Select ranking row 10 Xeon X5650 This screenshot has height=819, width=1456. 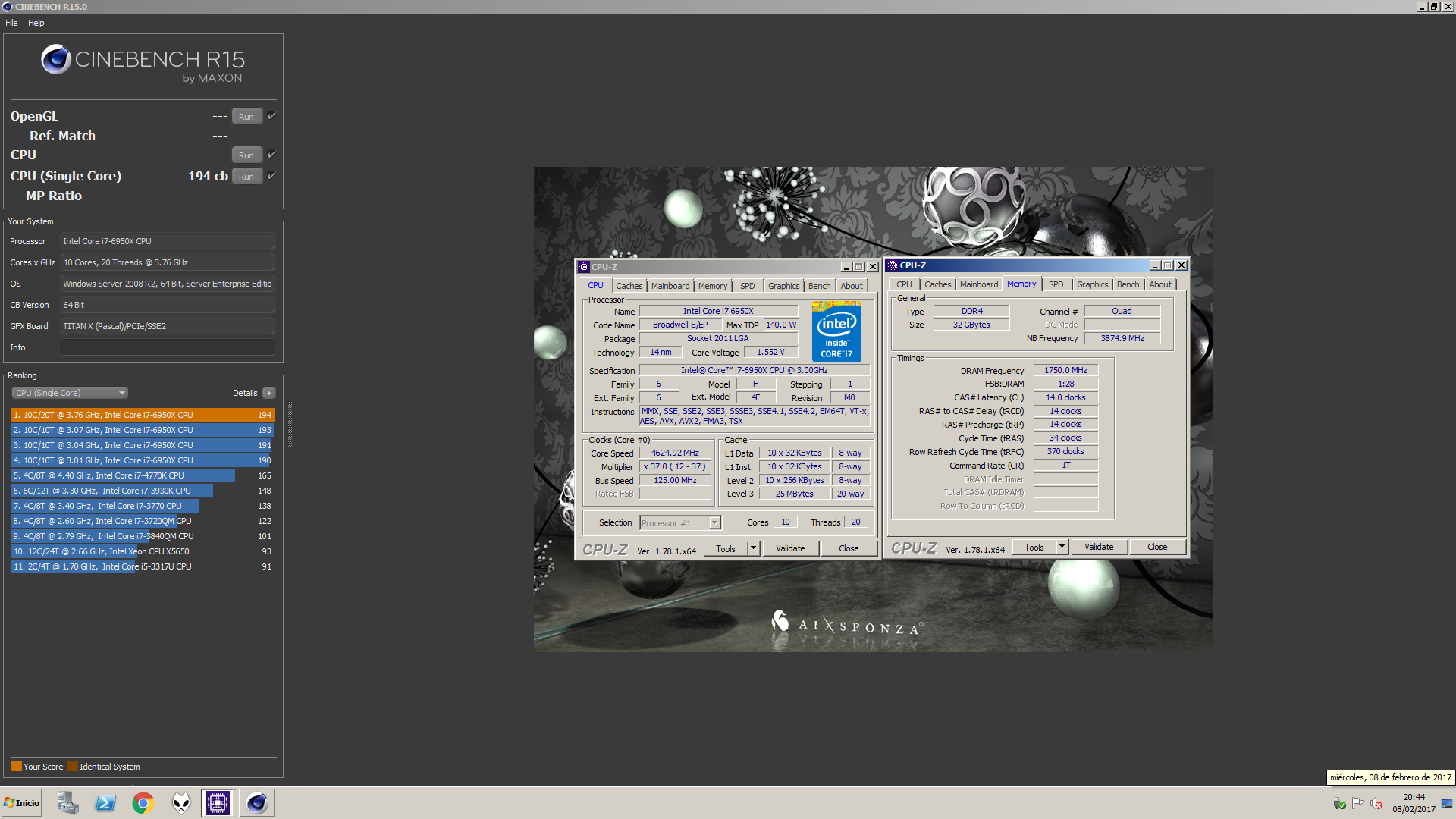pos(143,551)
